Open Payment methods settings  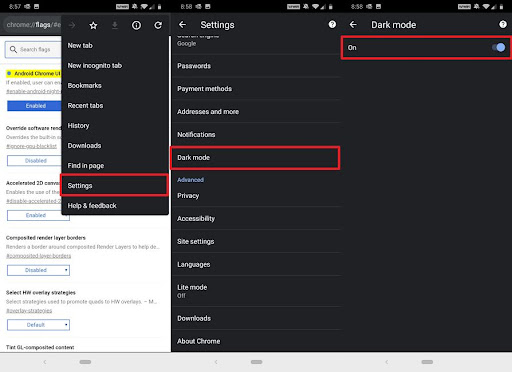click(x=256, y=89)
